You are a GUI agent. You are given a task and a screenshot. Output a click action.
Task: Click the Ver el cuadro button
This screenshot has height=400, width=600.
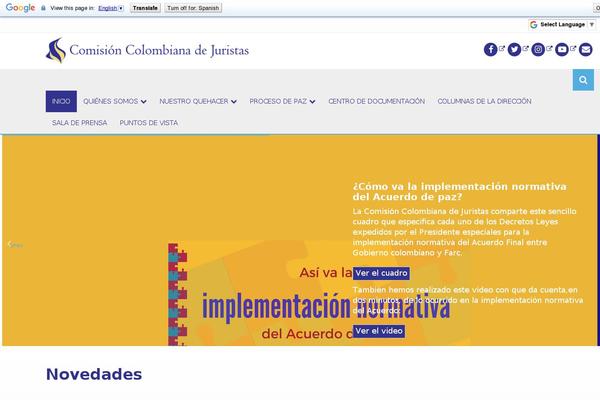(381, 273)
